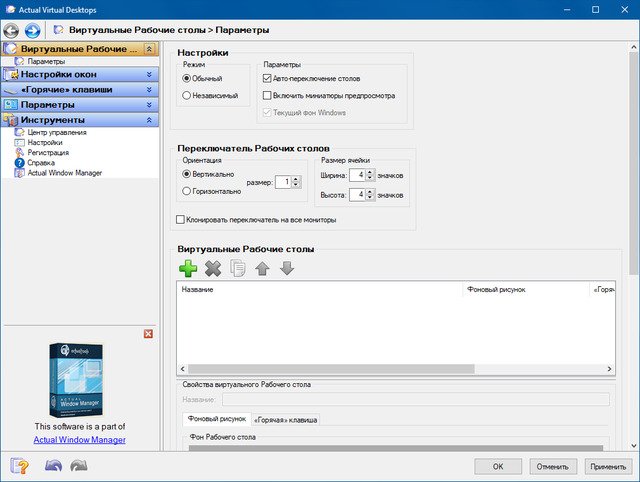Expand the «Горячие» клавиши section
The image size is (640, 482).
pos(150,89)
